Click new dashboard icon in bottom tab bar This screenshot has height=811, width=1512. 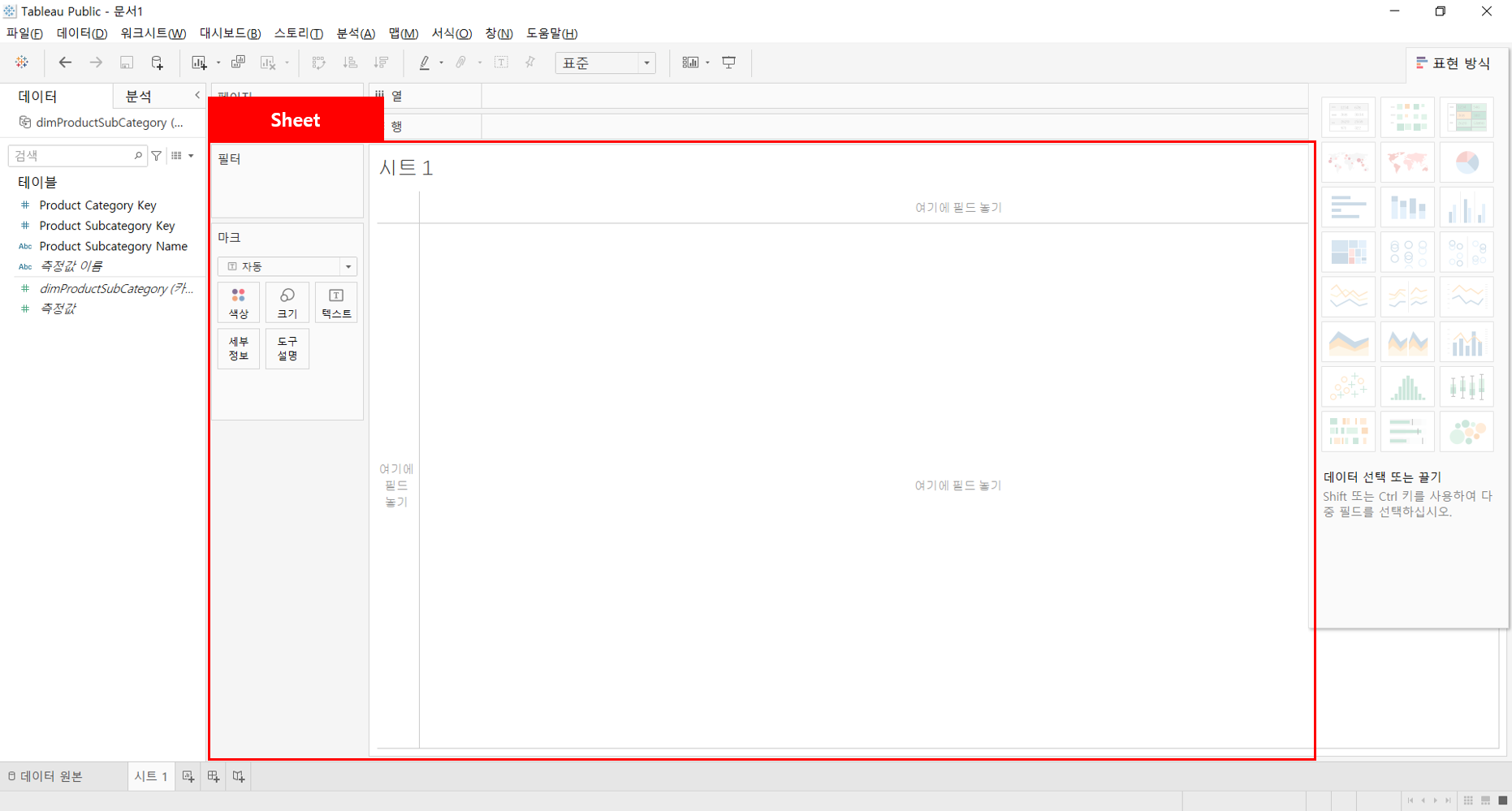[214, 776]
